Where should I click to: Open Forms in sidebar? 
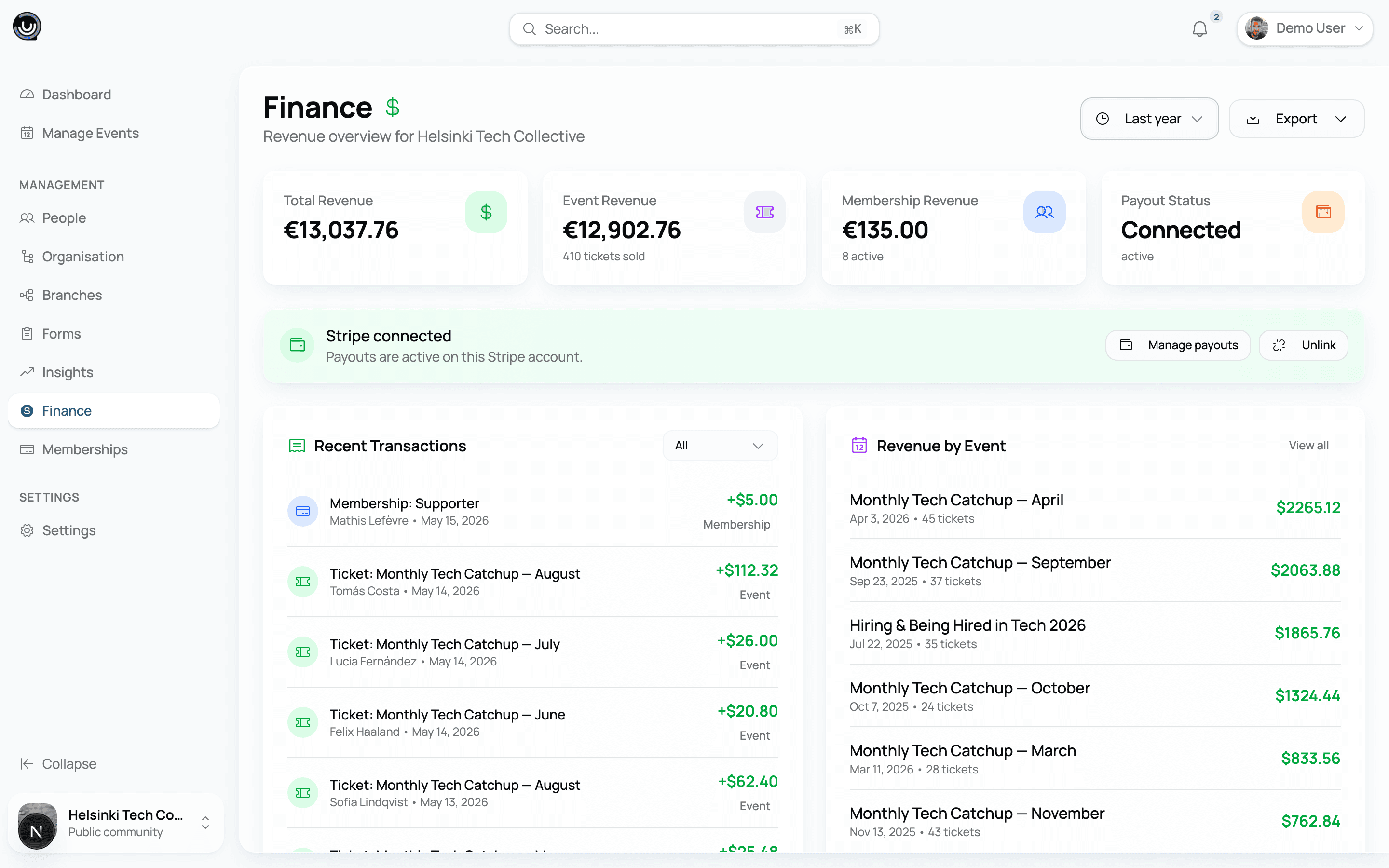click(x=114, y=333)
